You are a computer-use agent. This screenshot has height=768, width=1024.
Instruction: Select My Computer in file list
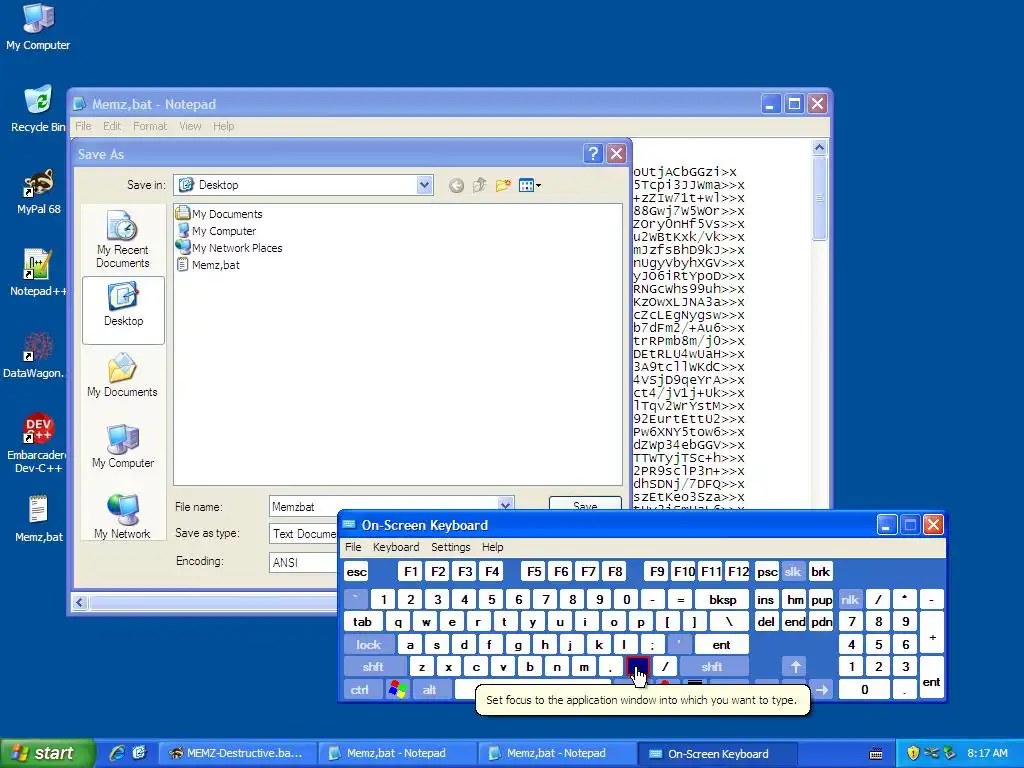[216, 231]
